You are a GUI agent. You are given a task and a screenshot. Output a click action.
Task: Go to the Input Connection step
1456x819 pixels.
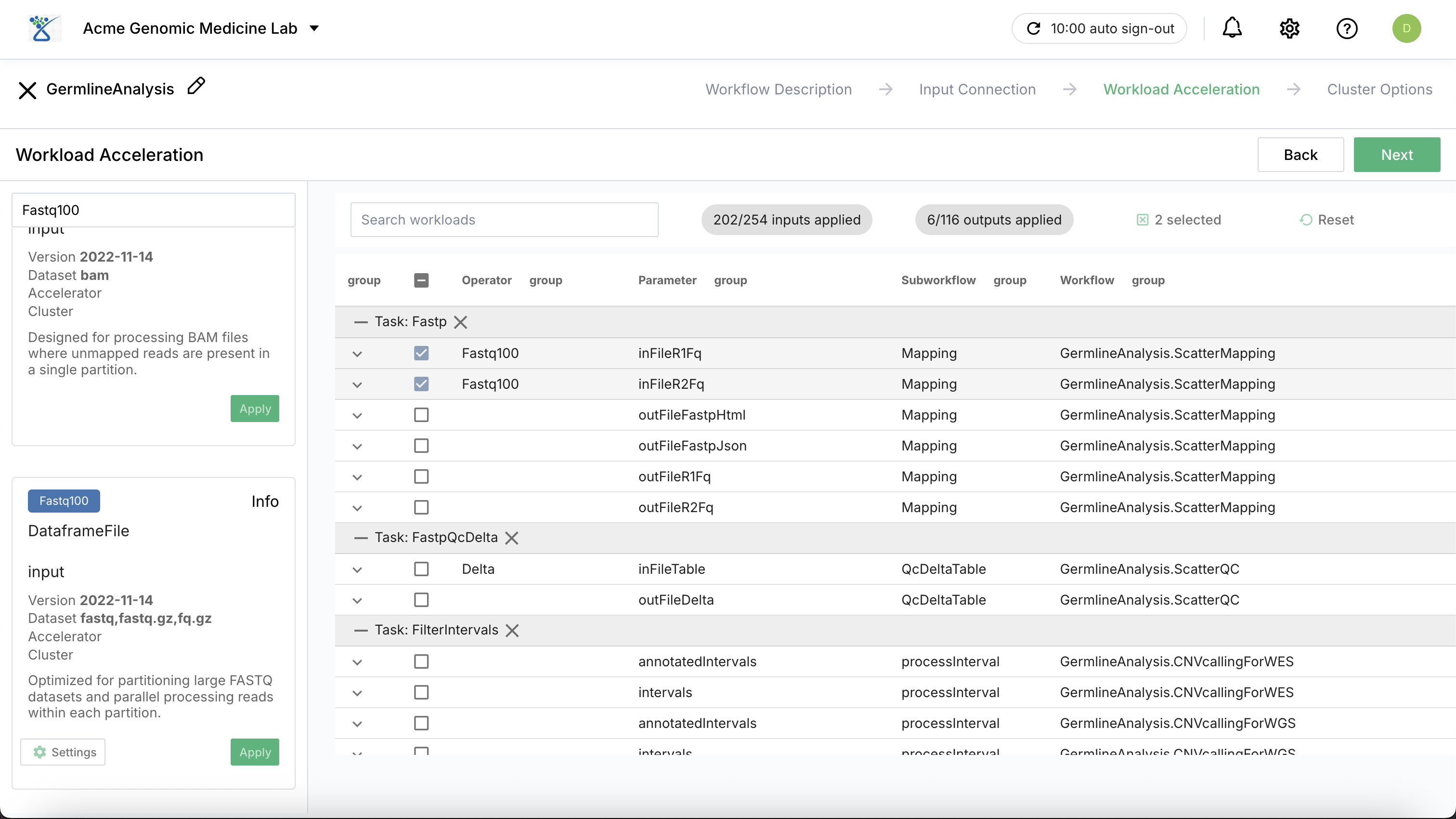coord(977,89)
